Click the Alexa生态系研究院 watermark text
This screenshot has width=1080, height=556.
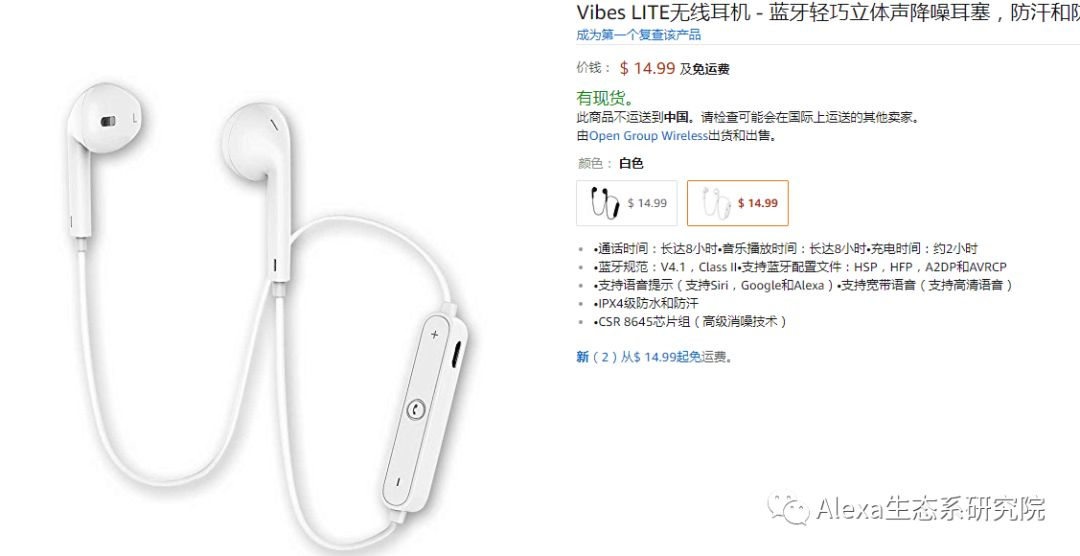pos(930,509)
